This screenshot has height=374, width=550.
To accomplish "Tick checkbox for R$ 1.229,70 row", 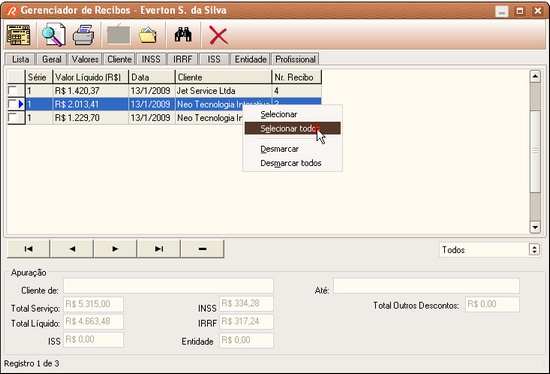I will (13, 118).
